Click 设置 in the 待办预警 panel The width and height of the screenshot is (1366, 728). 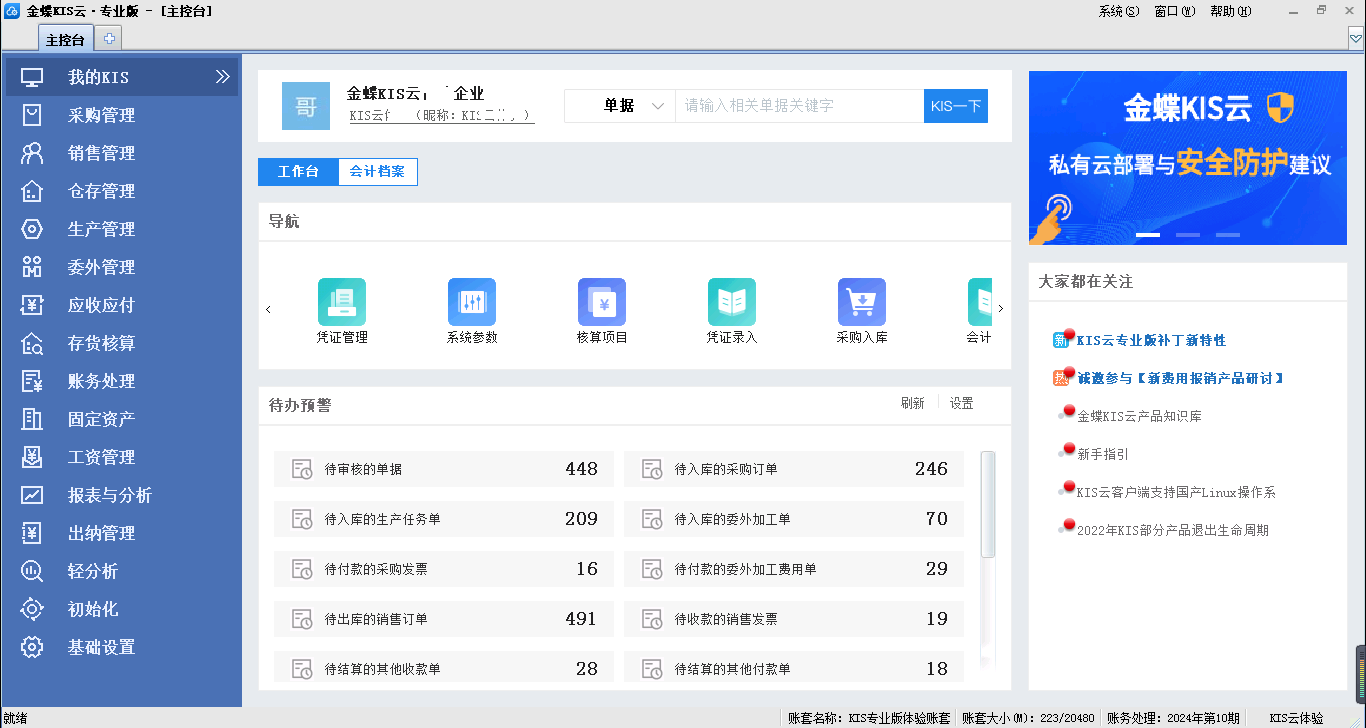pos(961,403)
